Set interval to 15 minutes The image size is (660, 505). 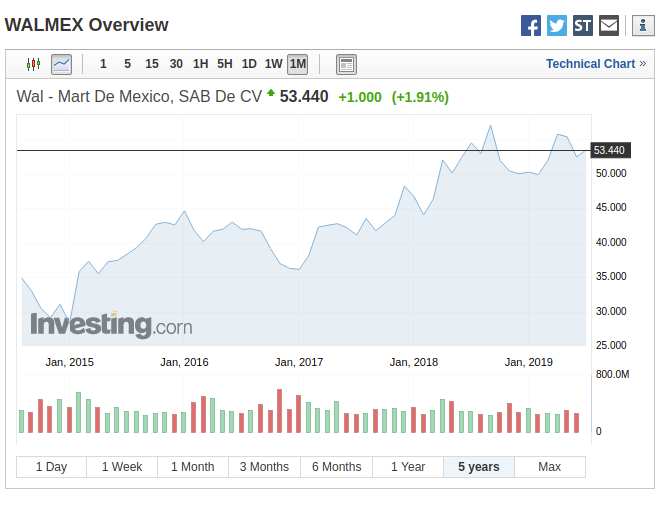coord(152,64)
